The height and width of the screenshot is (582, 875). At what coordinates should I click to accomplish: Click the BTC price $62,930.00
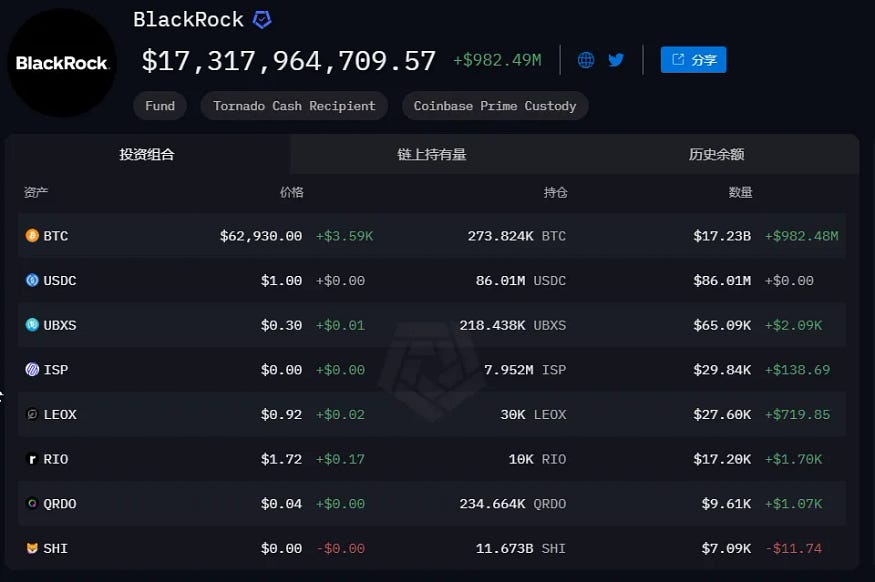tap(261, 236)
